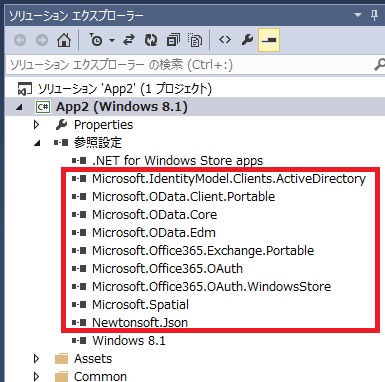Image resolution: width=385 pixels, height=382 pixels.
Task: Click the Home icon in toolbar
Action: 64,40
